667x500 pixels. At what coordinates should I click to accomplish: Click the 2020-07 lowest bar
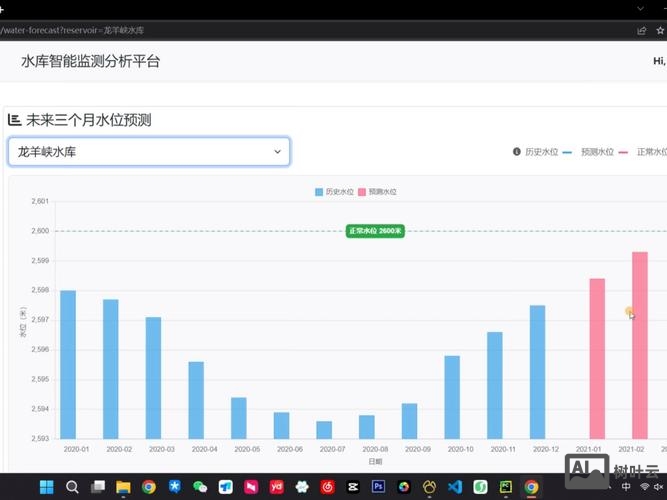coord(324,430)
